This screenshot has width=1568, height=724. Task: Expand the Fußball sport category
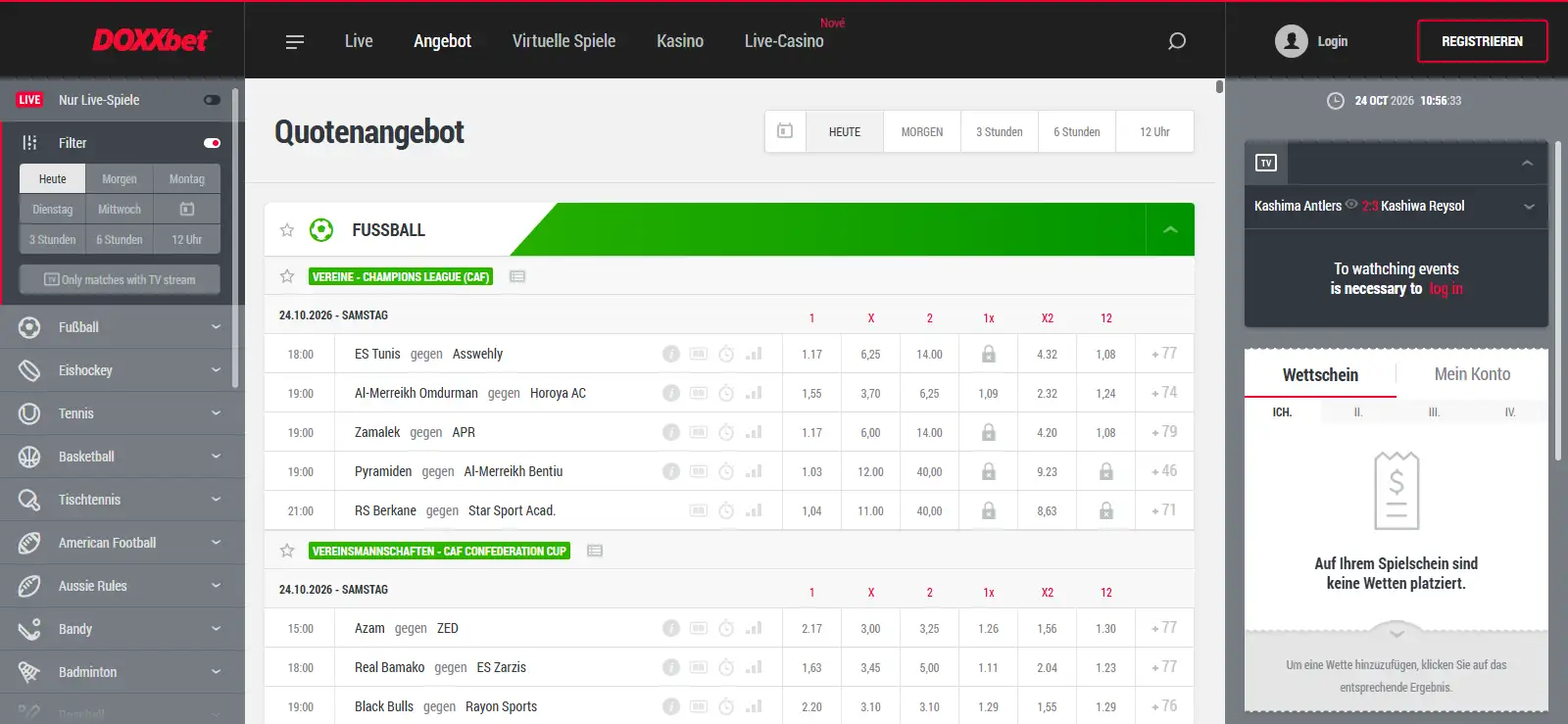(x=122, y=327)
